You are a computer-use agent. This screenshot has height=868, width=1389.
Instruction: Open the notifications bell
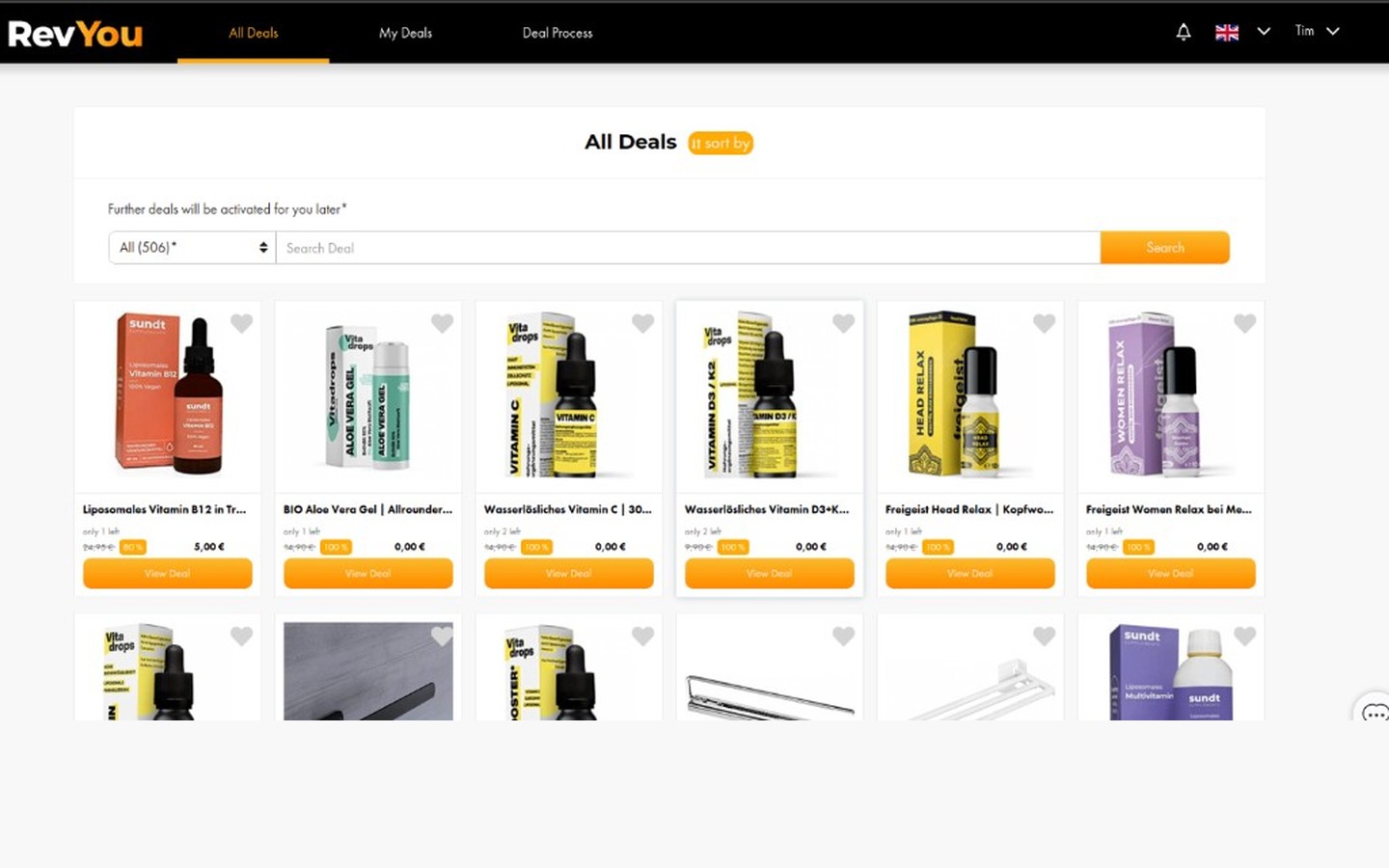pos(1184,32)
